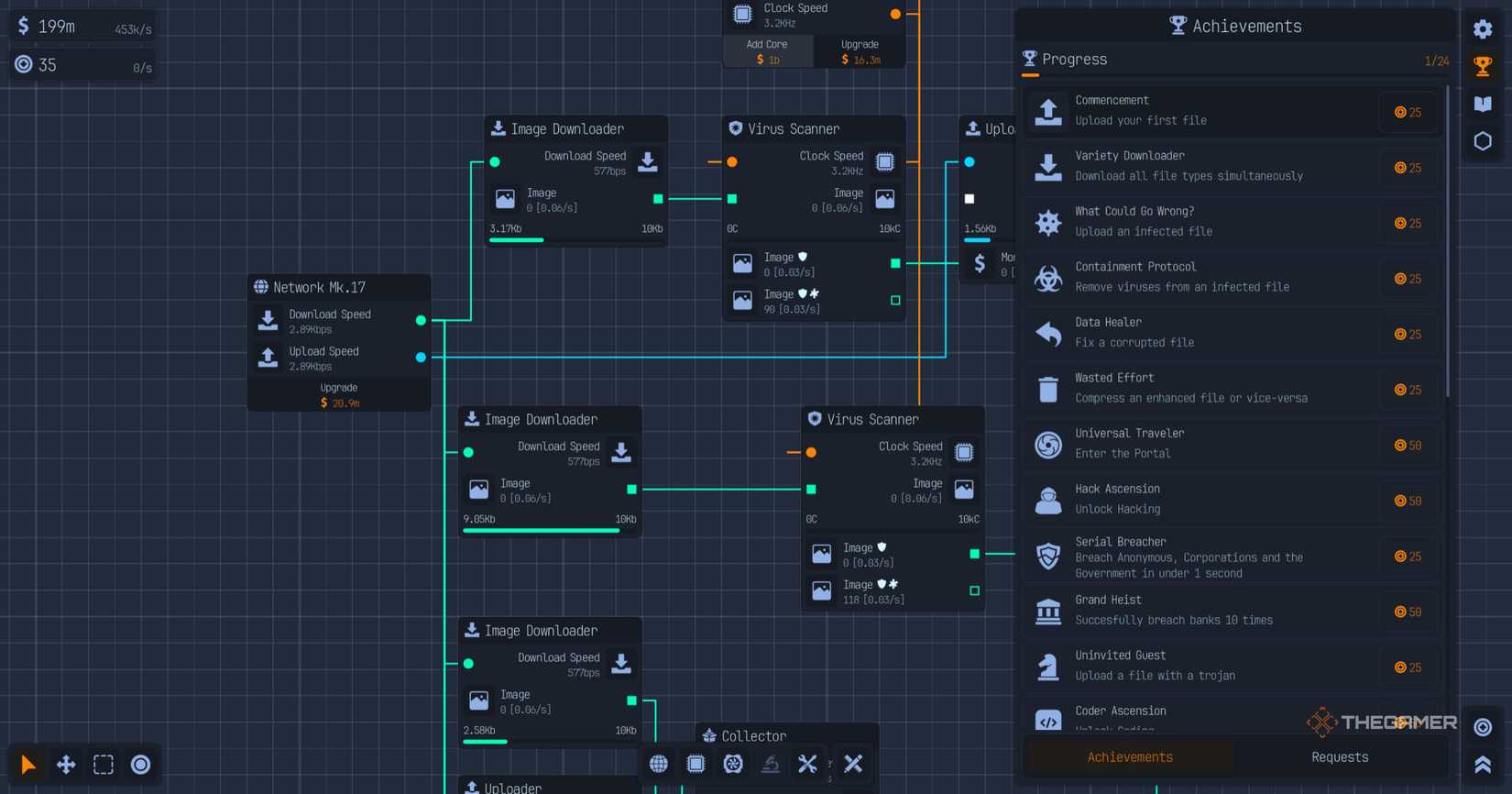The image size is (1512, 794).
Task: Click the globe network category icon
Action: pos(659,764)
